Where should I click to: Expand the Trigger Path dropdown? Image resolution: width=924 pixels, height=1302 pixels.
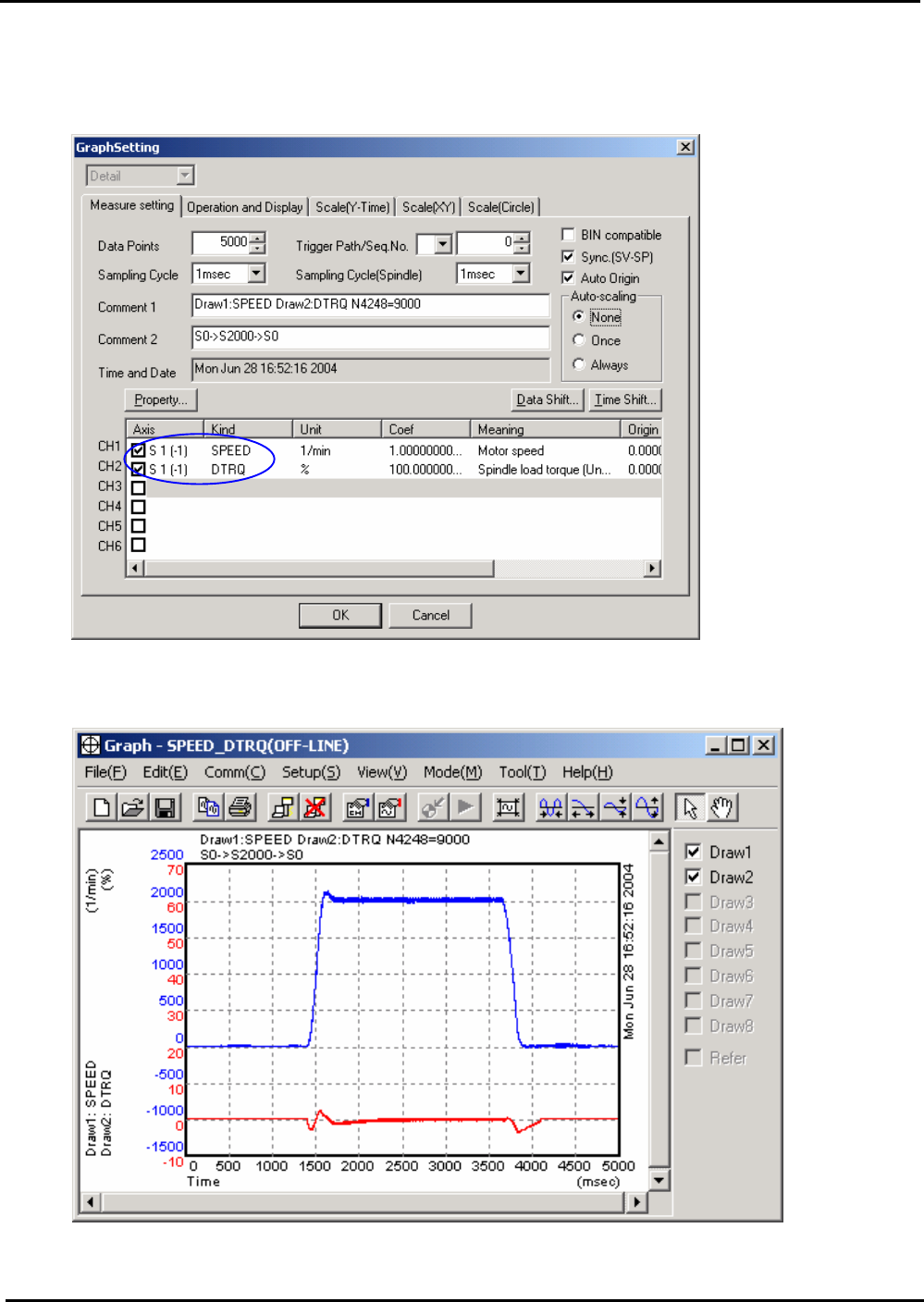(x=443, y=244)
